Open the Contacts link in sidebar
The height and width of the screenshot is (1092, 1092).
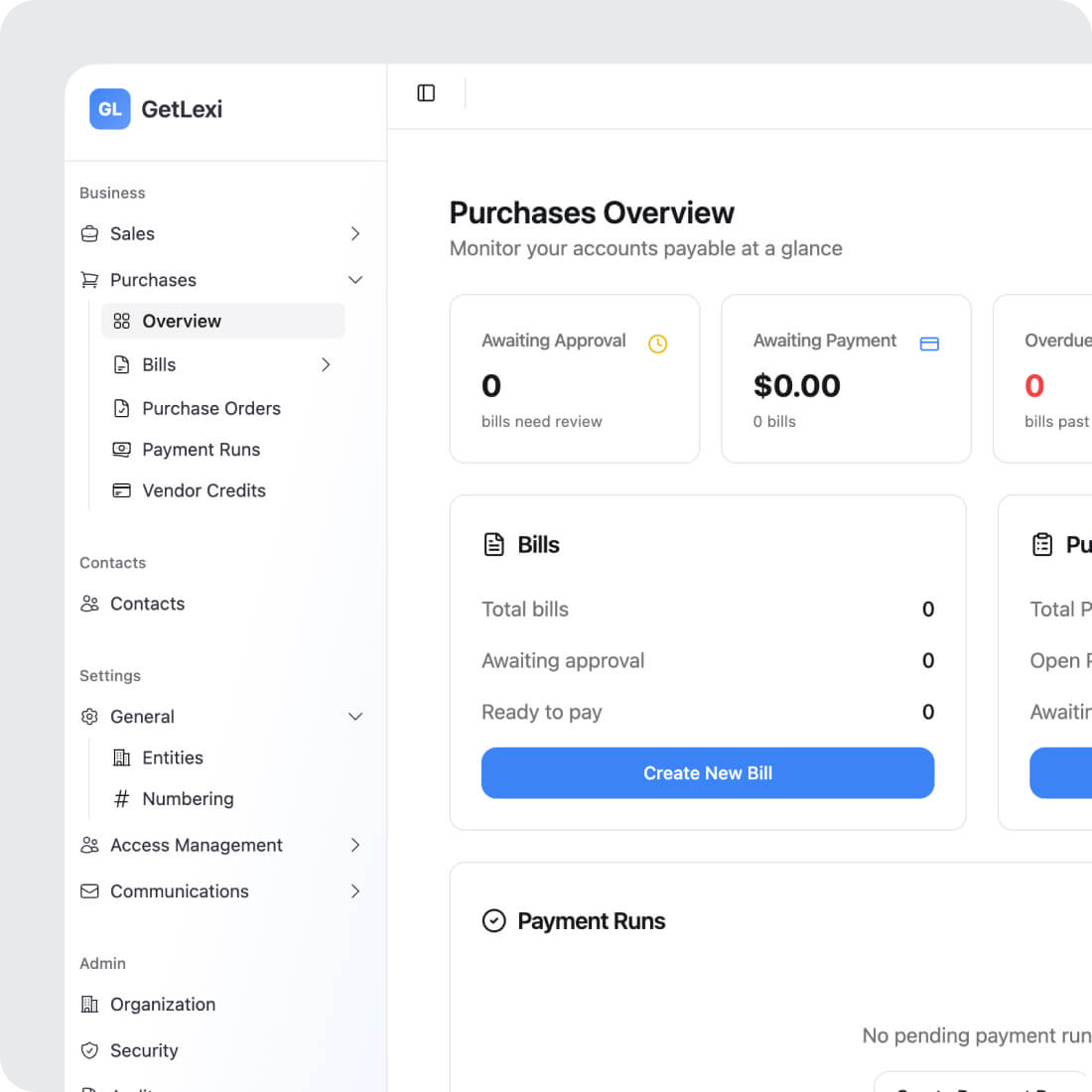pos(147,604)
